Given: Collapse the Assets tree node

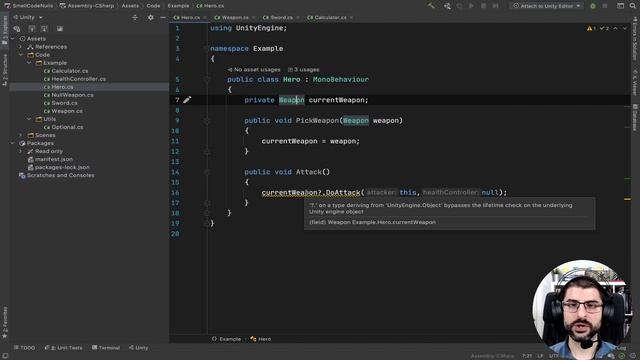Looking at the screenshot, I should pos(13,39).
